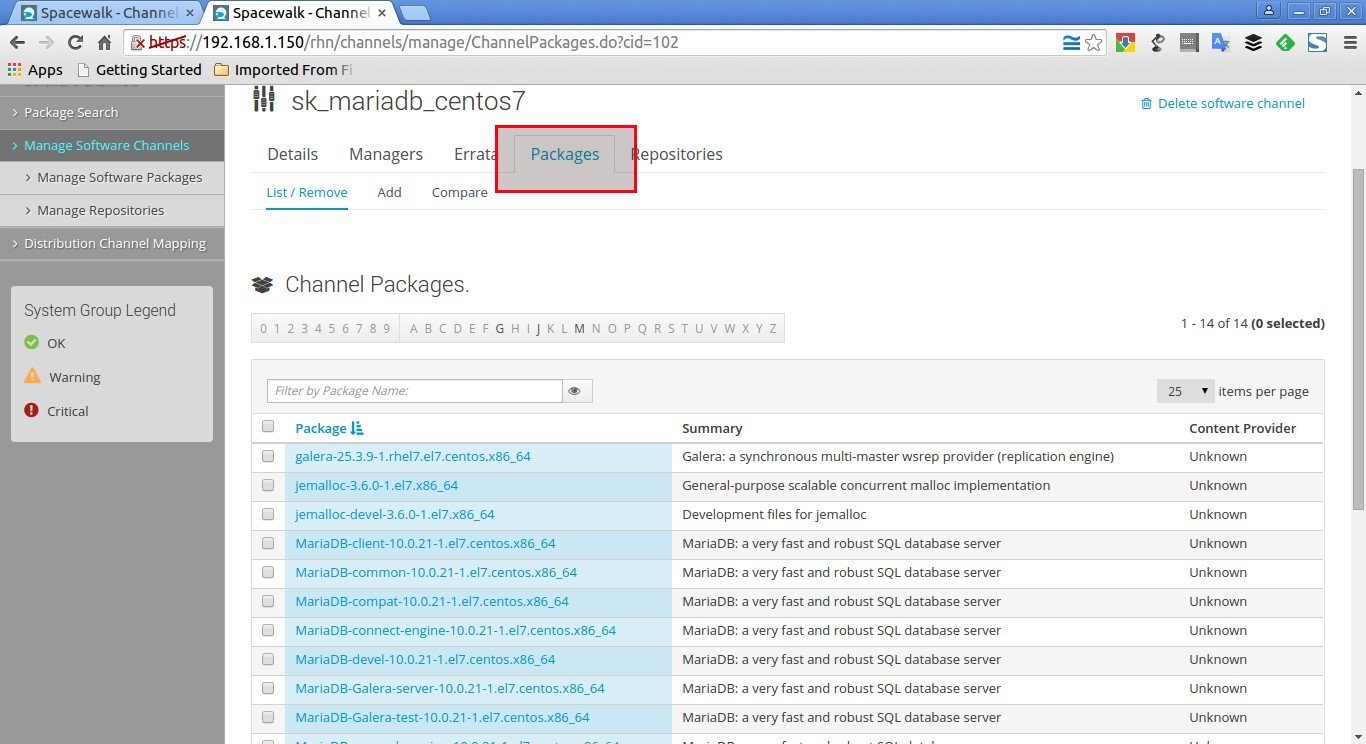Select the MariaDB-common package checkbox
This screenshot has height=744, width=1366.
pos(268,572)
